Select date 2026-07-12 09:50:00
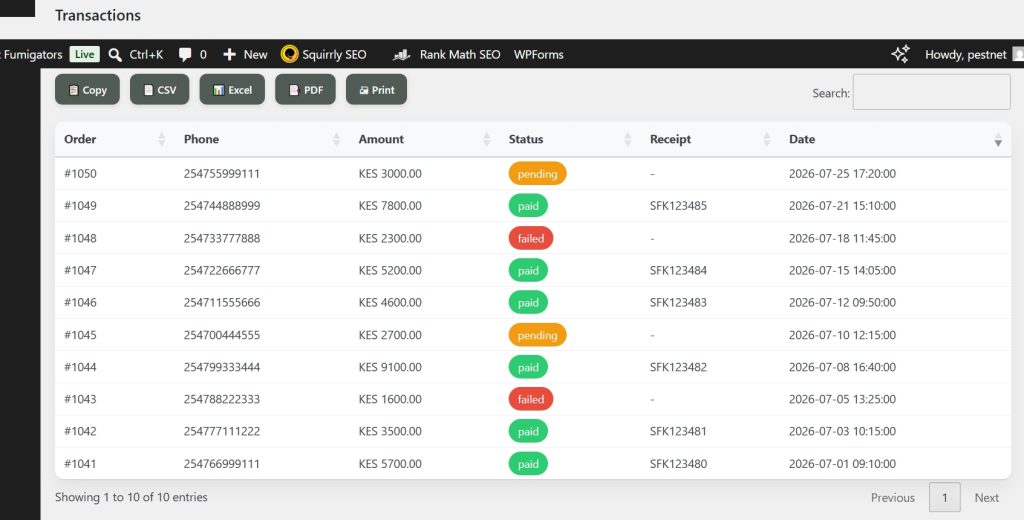 [842, 302]
